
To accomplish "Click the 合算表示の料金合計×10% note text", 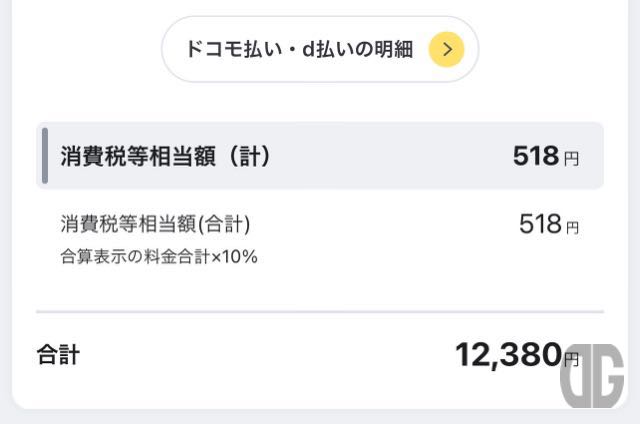I will 159,257.
